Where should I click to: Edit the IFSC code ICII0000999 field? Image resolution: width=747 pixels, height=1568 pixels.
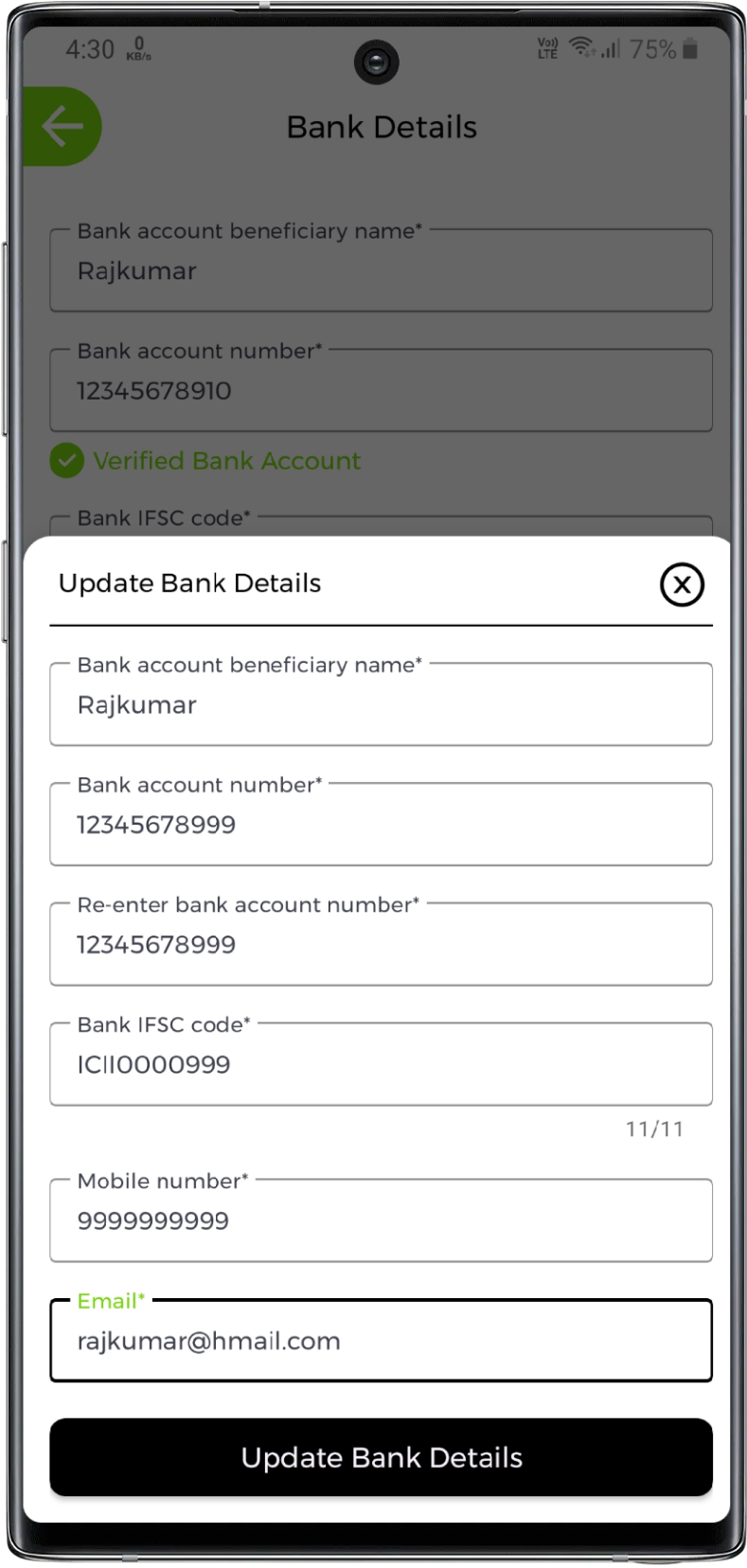coord(381,1064)
